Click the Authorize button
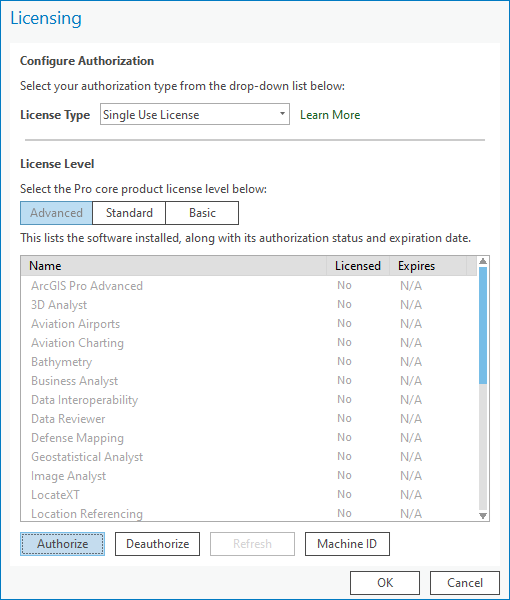This screenshot has height=600, width=510. coord(62,544)
